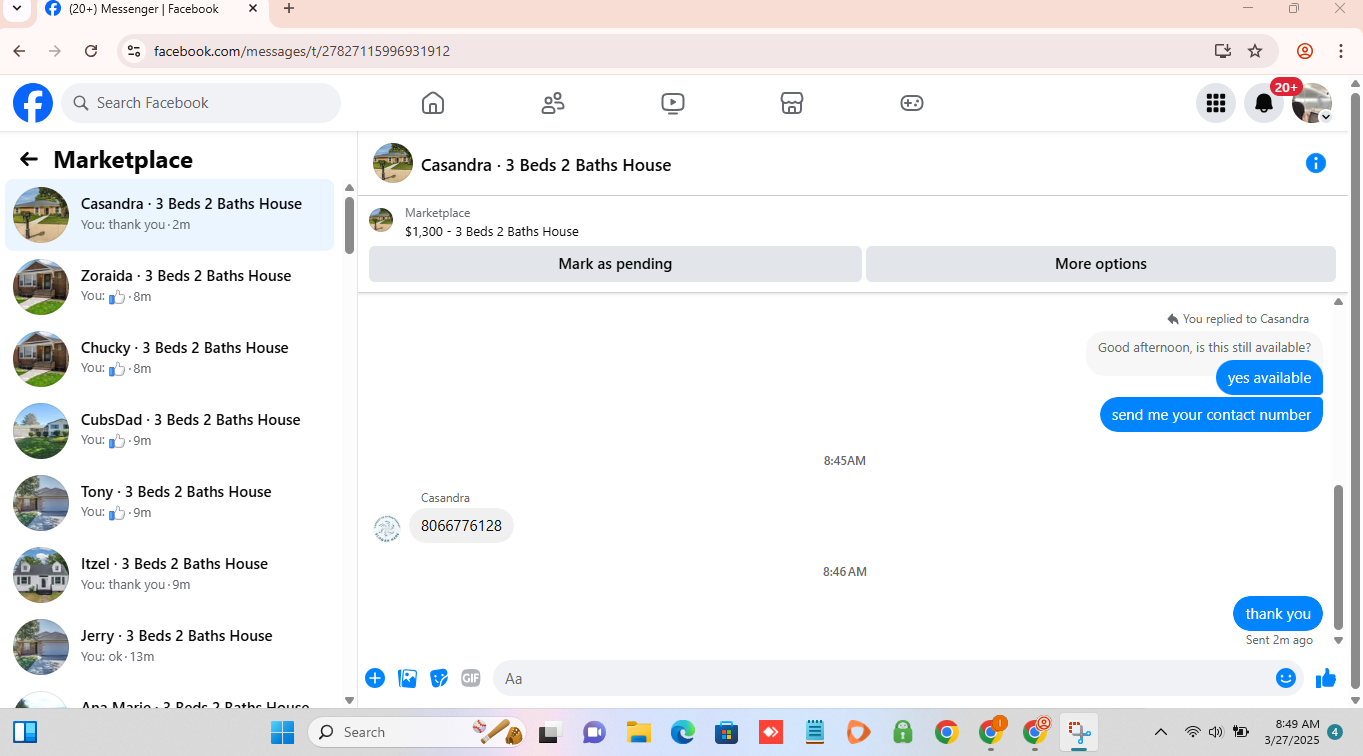Open volume control in system tray
The height and width of the screenshot is (756, 1363).
coord(1216,732)
